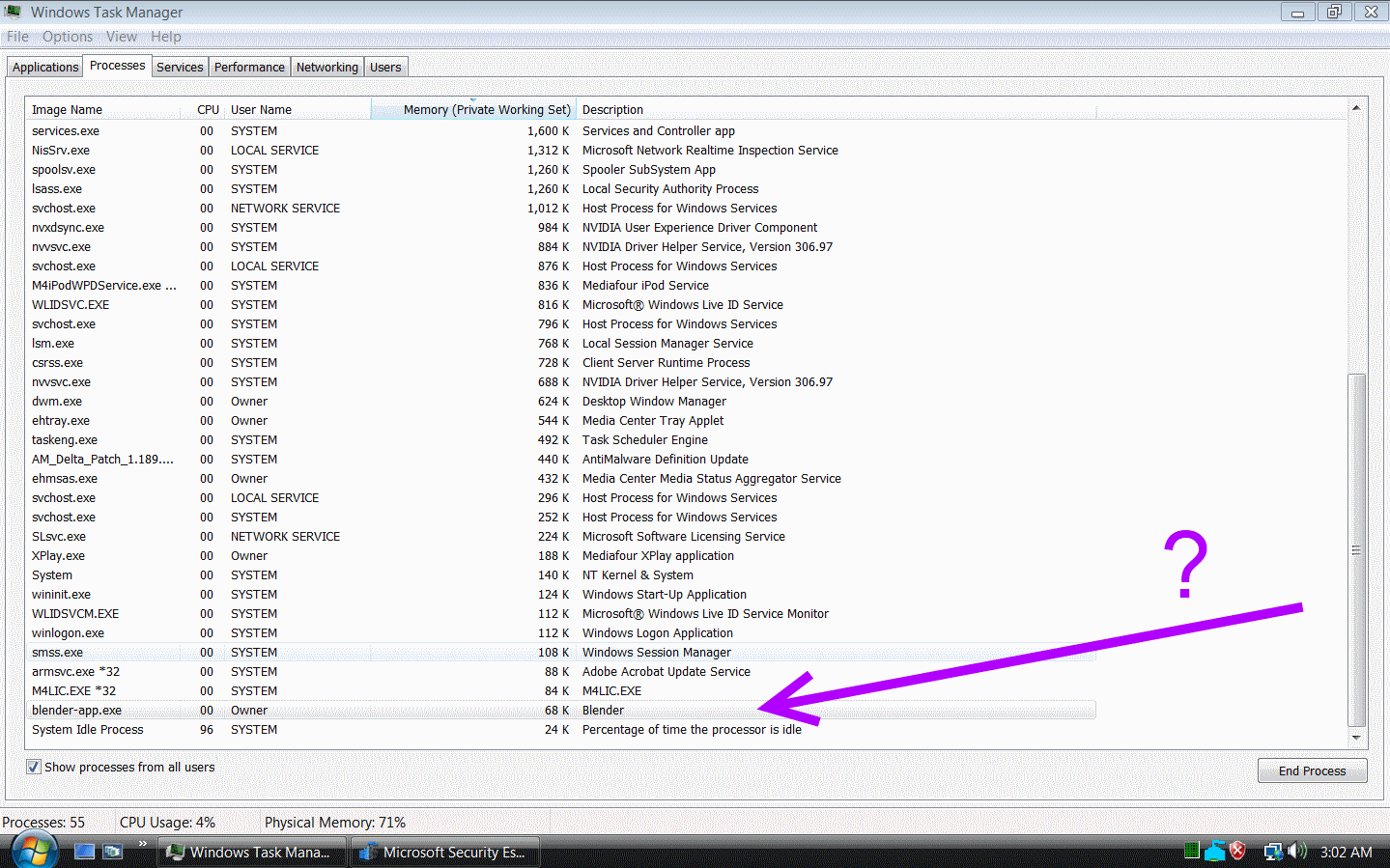1390x868 pixels.
Task: Click the network connection tray icon
Action: (1273, 852)
